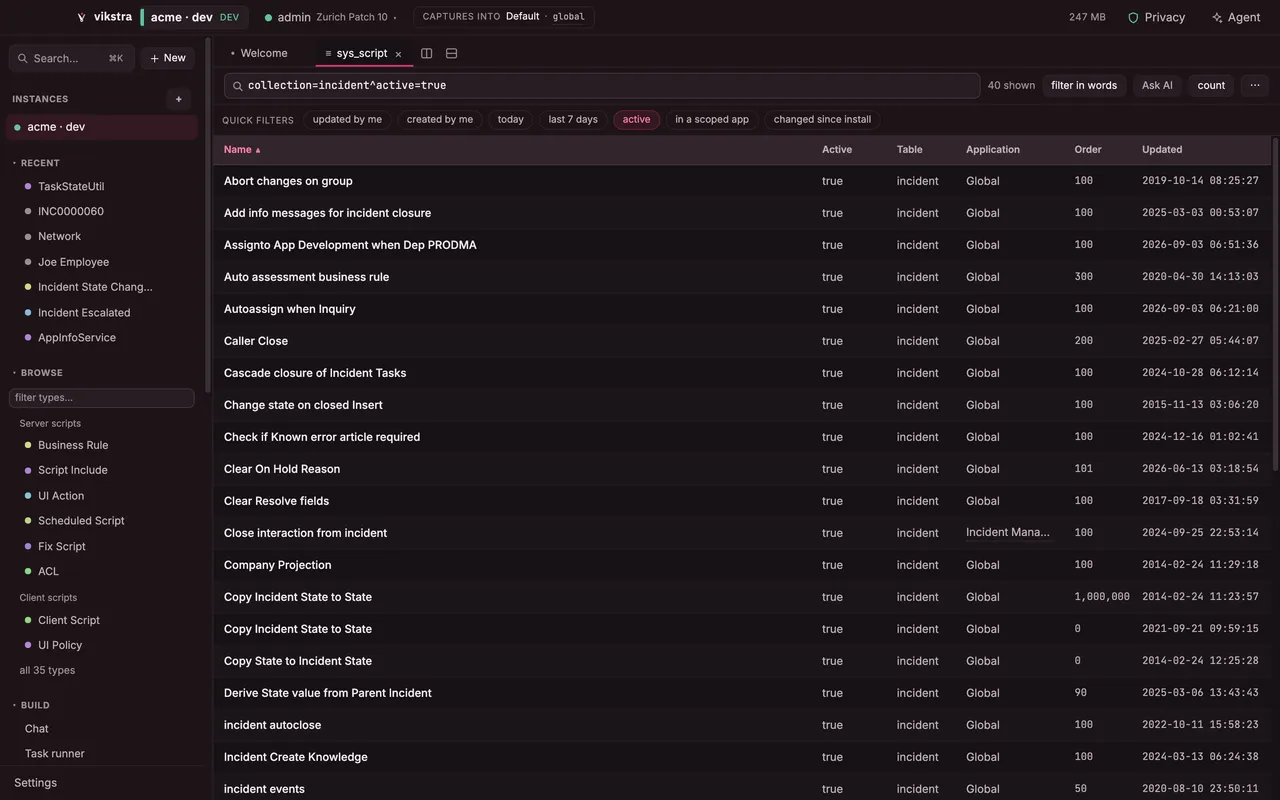Open the Agent sparkle panel

[x=1236, y=17]
